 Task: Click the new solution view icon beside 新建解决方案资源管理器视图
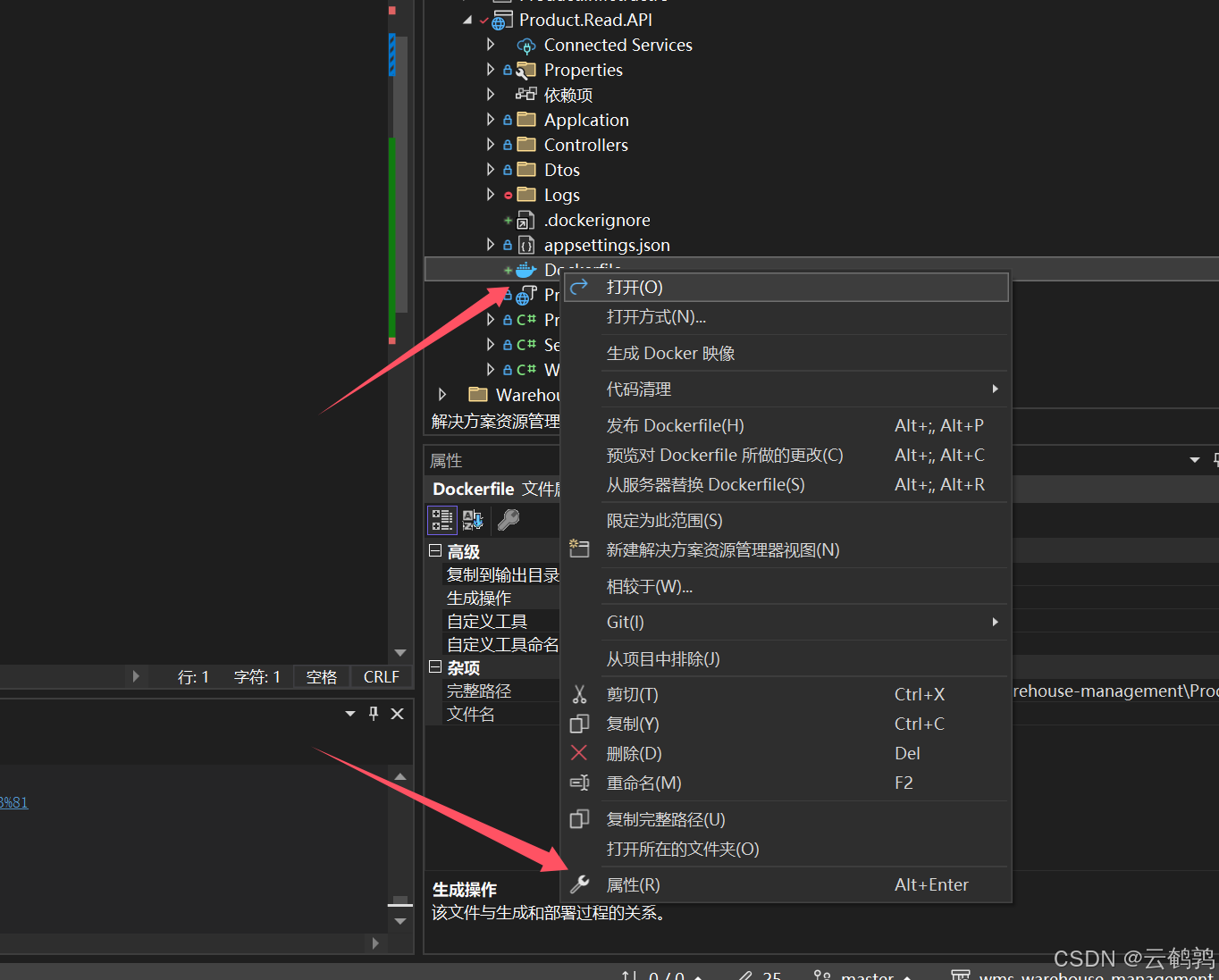[x=579, y=549]
